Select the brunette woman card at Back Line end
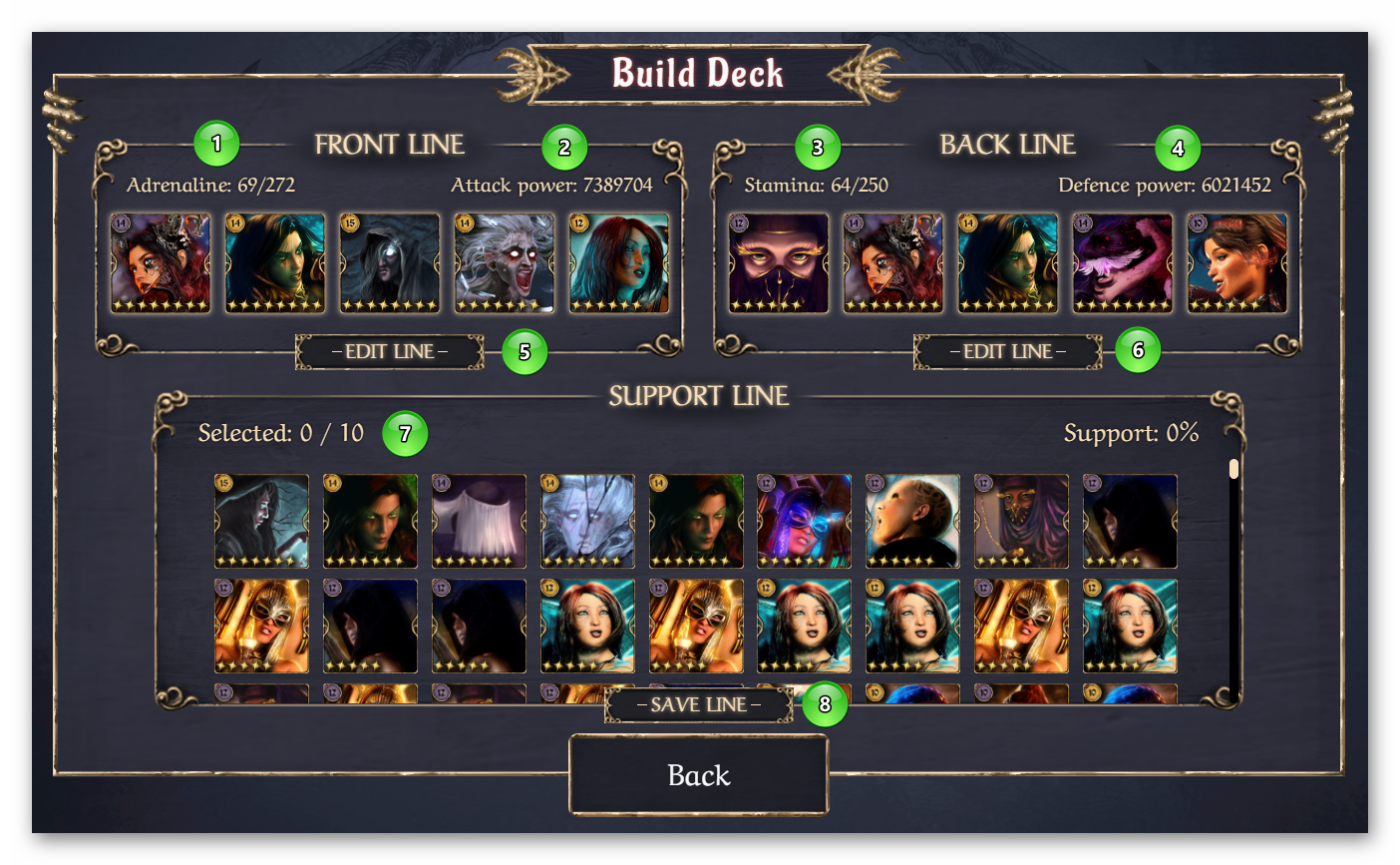 pyautogui.click(x=1237, y=263)
